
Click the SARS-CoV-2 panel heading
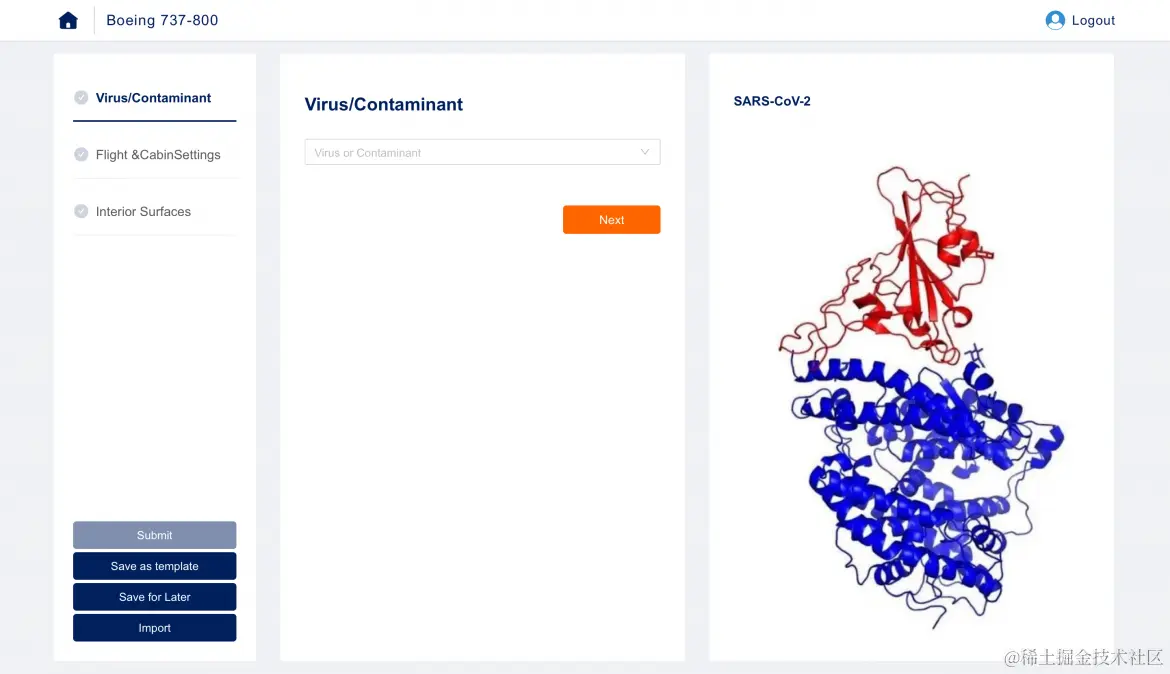click(x=772, y=101)
